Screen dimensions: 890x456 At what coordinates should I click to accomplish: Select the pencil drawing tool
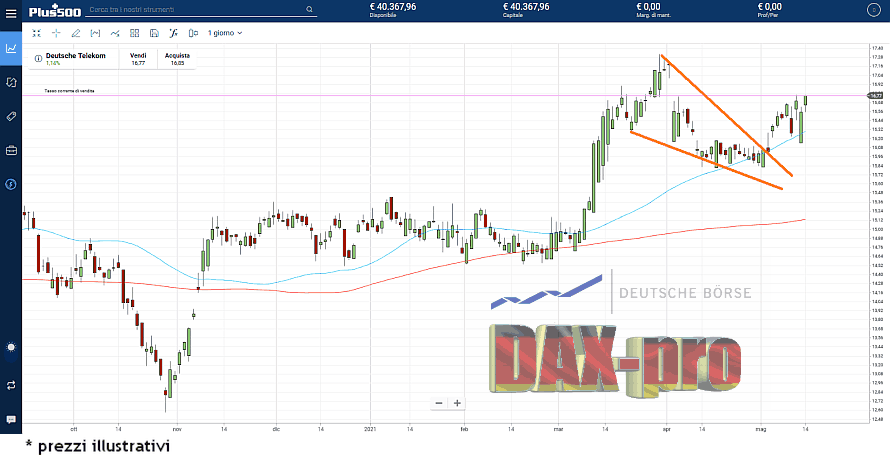[x=76, y=33]
